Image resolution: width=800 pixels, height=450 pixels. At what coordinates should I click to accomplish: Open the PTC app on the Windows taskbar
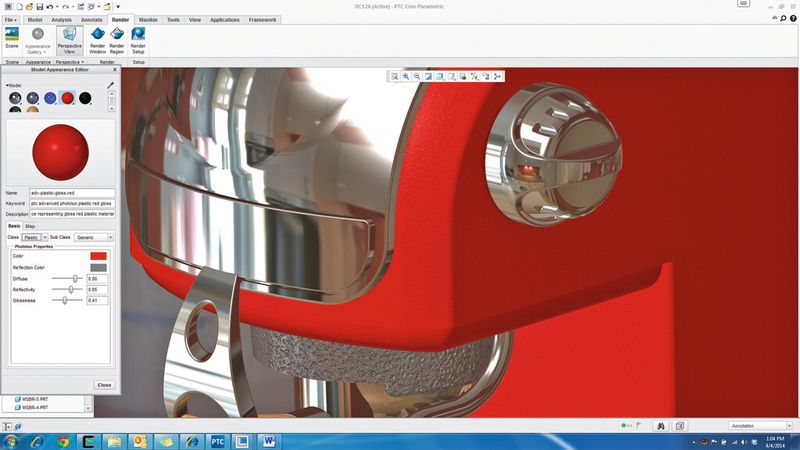(x=217, y=441)
